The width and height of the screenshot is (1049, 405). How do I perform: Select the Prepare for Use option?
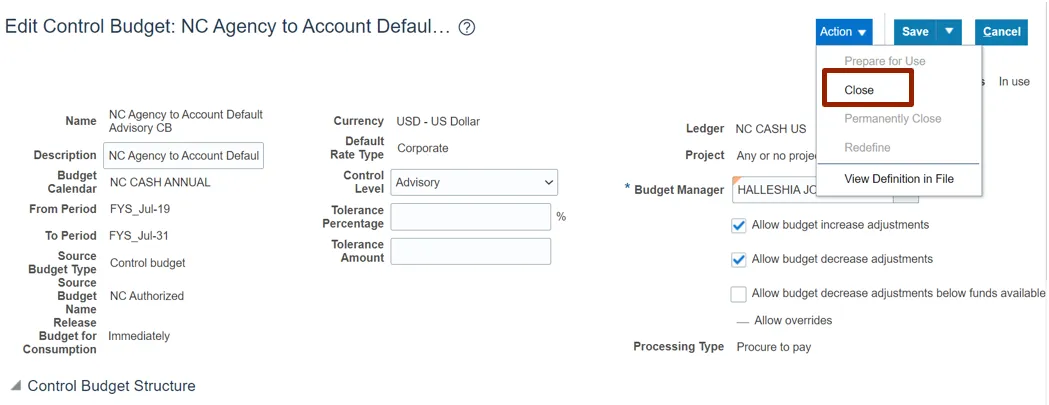coord(885,61)
